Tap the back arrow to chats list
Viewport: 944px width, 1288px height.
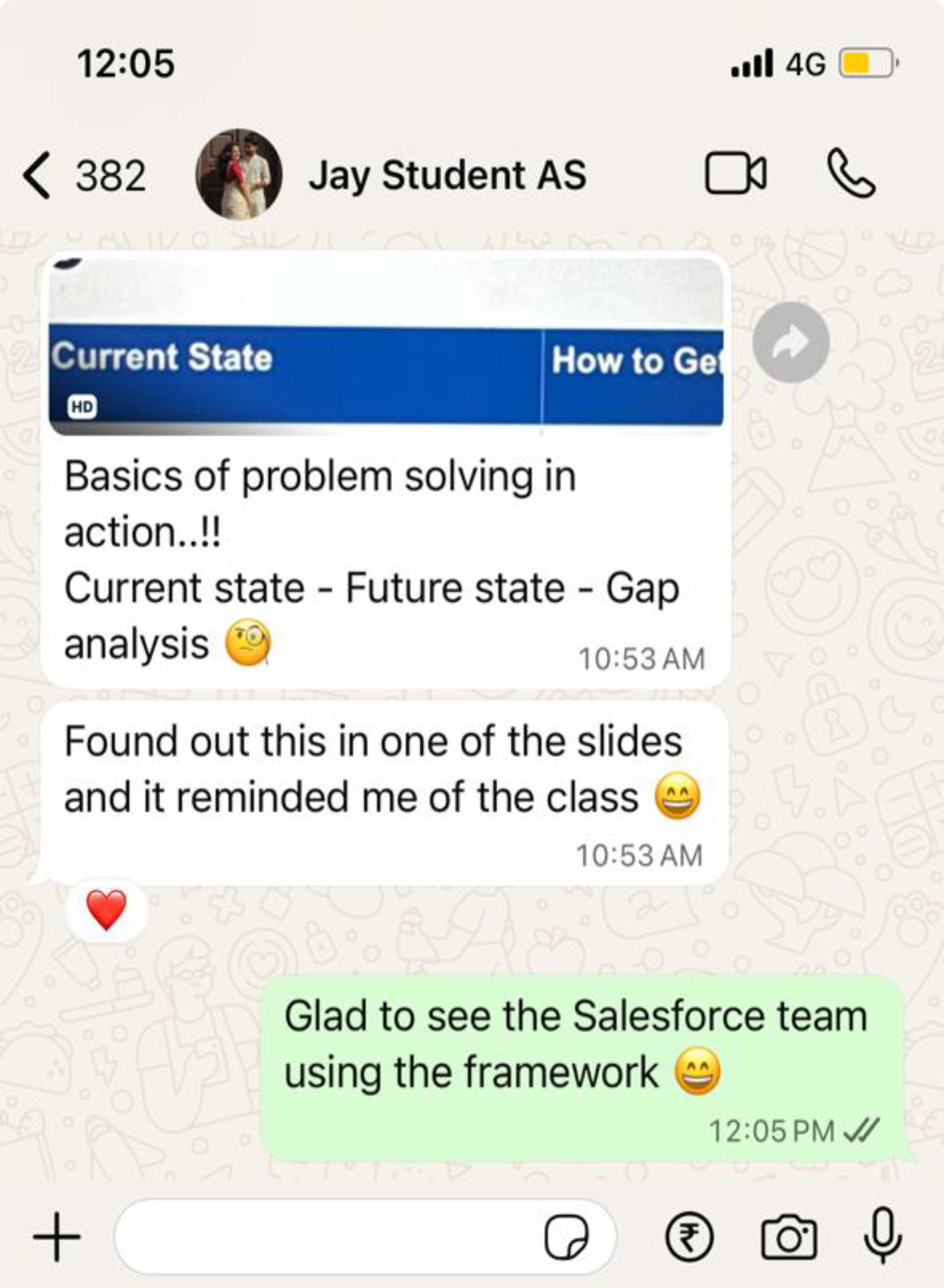[x=37, y=175]
